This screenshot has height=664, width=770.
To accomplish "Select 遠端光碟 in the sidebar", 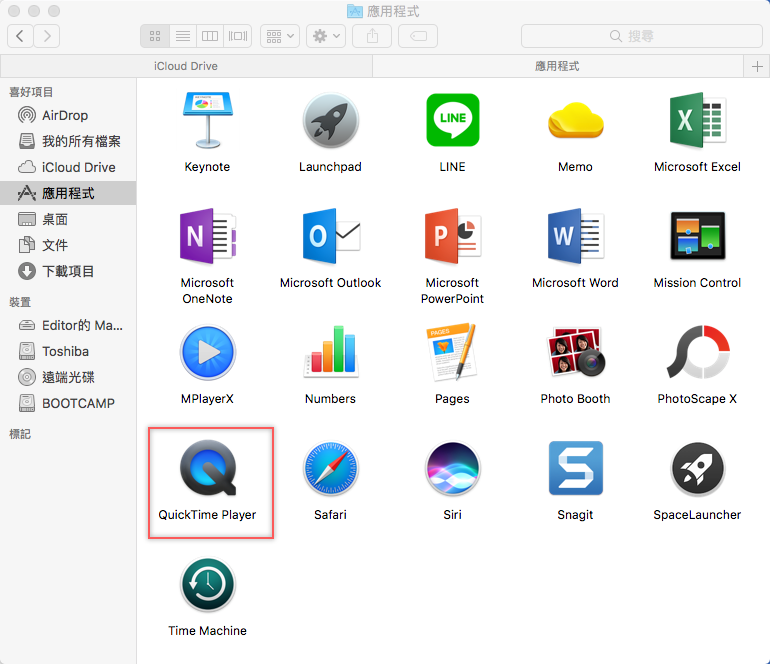I will (x=68, y=377).
